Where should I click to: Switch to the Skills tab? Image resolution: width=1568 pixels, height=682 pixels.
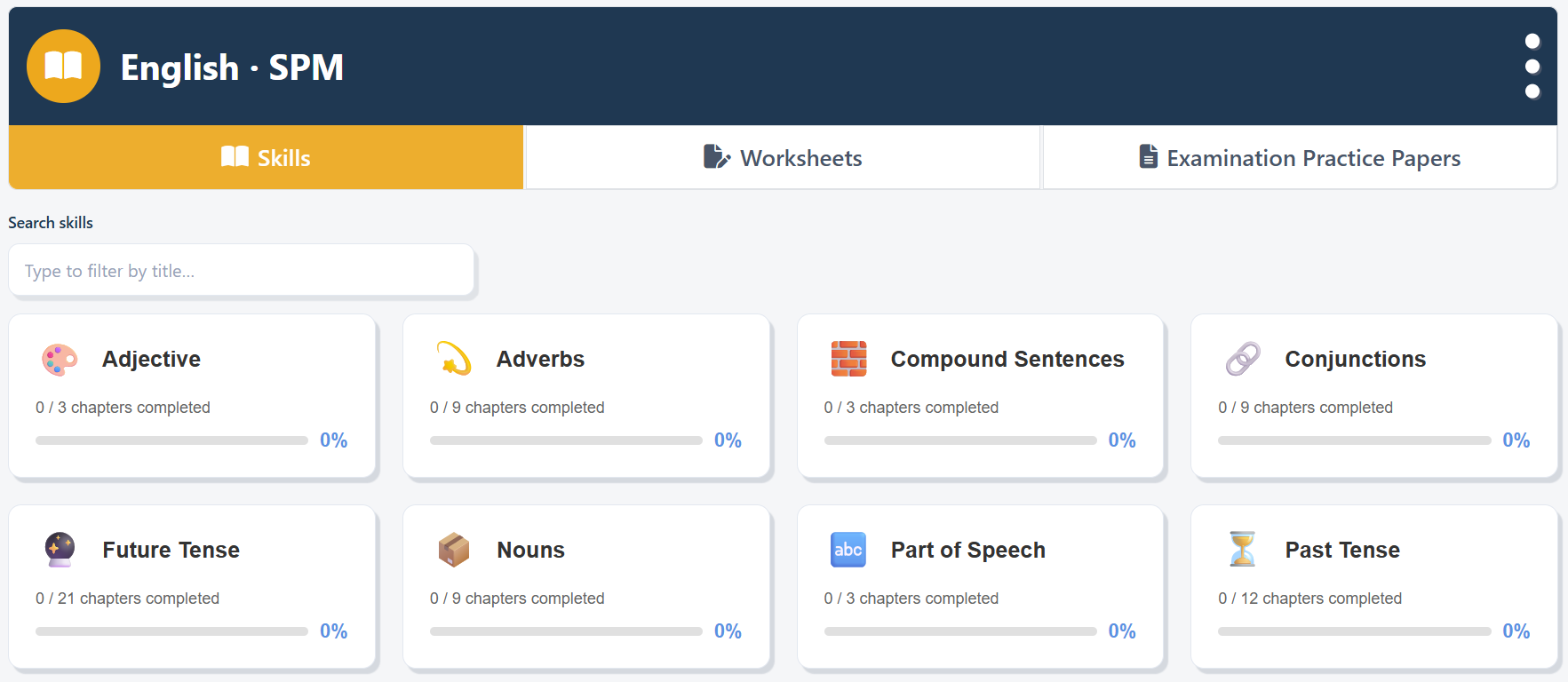coord(266,157)
